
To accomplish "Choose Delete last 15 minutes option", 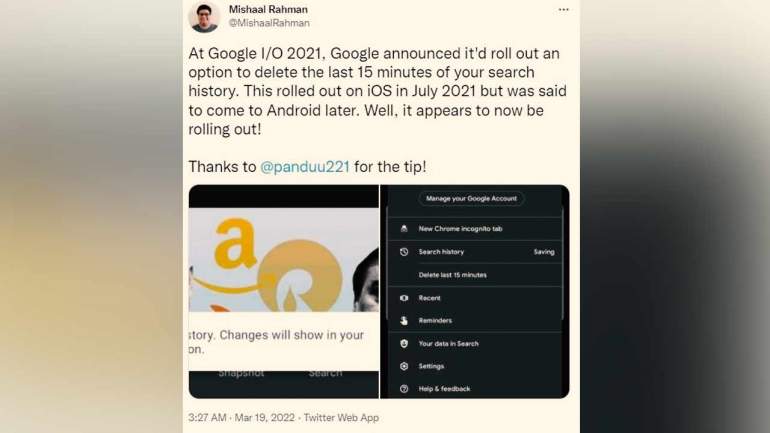I will click(x=452, y=275).
